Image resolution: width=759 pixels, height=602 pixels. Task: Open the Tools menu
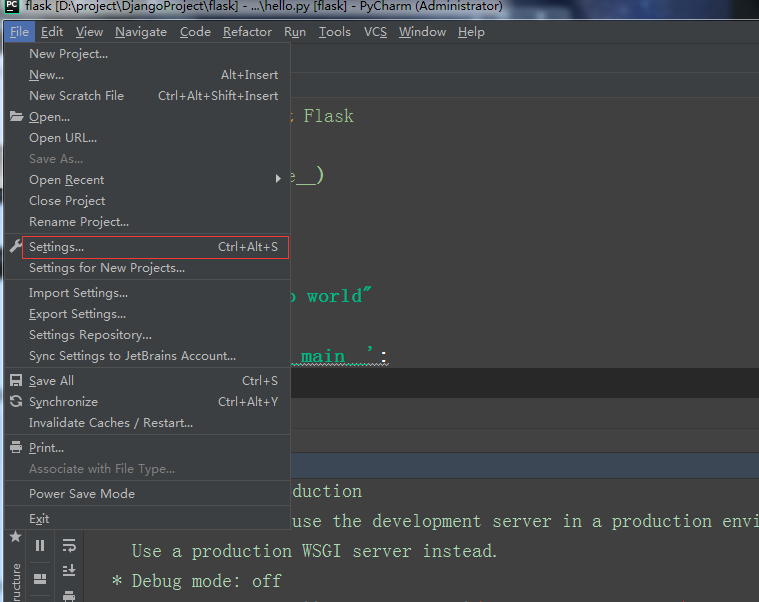tap(334, 32)
